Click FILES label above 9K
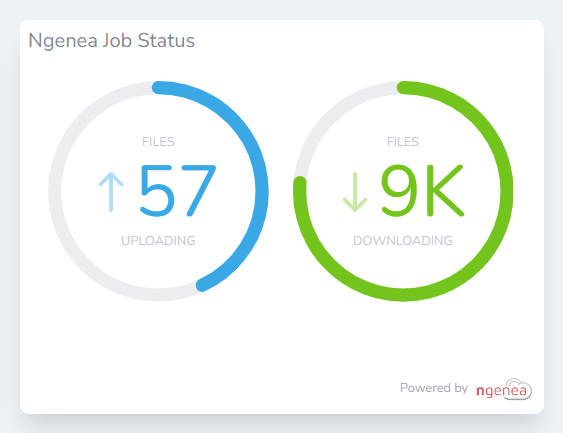The image size is (563, 433). point(403,142)
